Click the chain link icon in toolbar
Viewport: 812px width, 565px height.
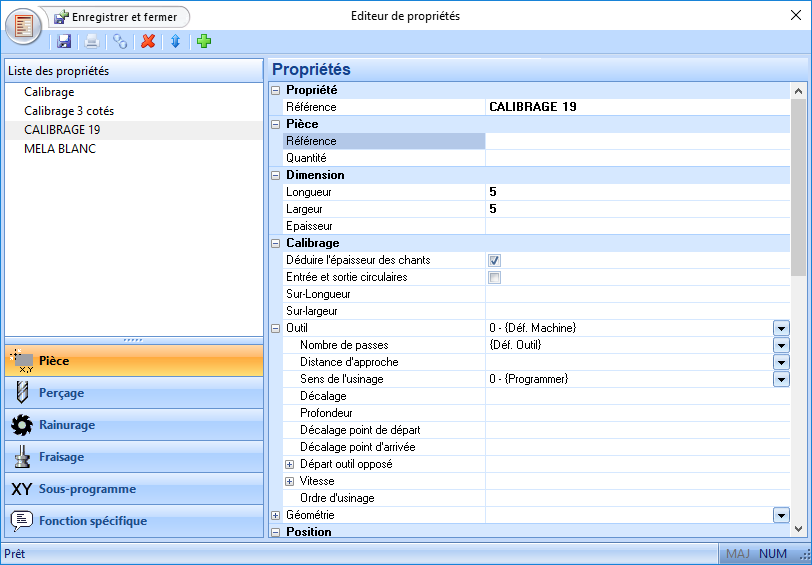pos(120,42)
